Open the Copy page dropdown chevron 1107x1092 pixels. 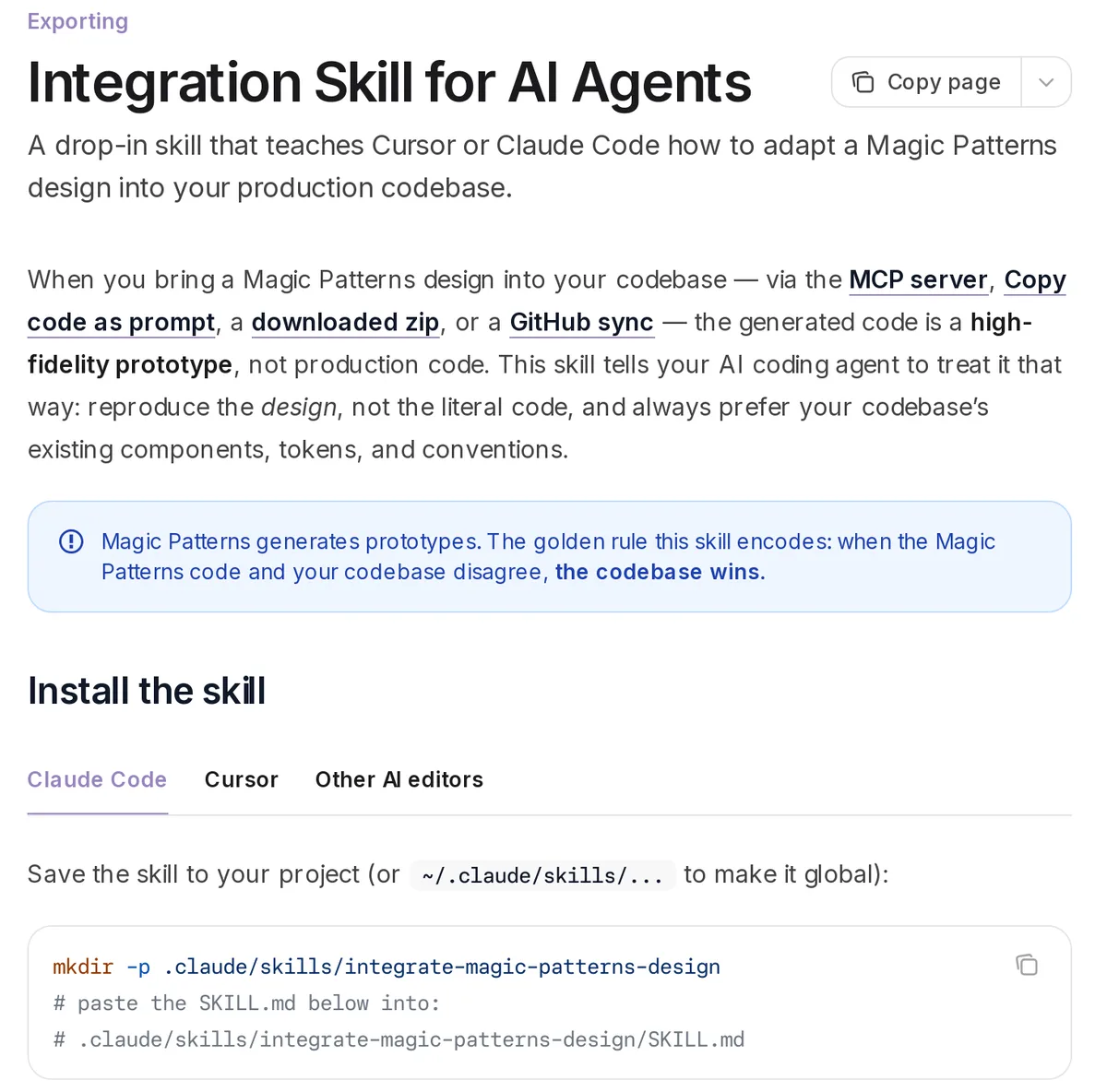(x=1046, y=82)
